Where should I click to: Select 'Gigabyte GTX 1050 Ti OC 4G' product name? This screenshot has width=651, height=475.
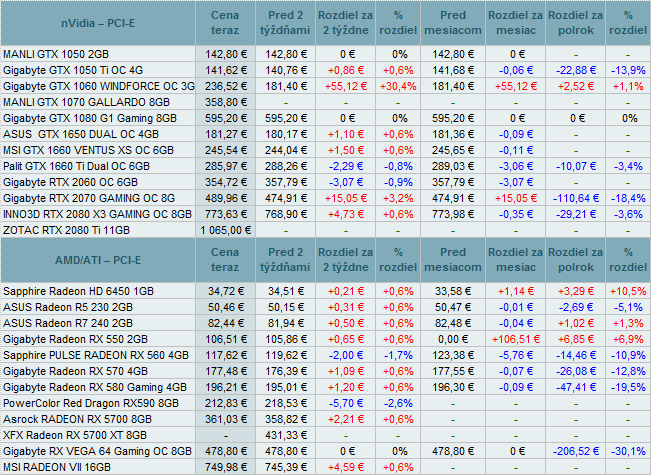coord(73,70)
